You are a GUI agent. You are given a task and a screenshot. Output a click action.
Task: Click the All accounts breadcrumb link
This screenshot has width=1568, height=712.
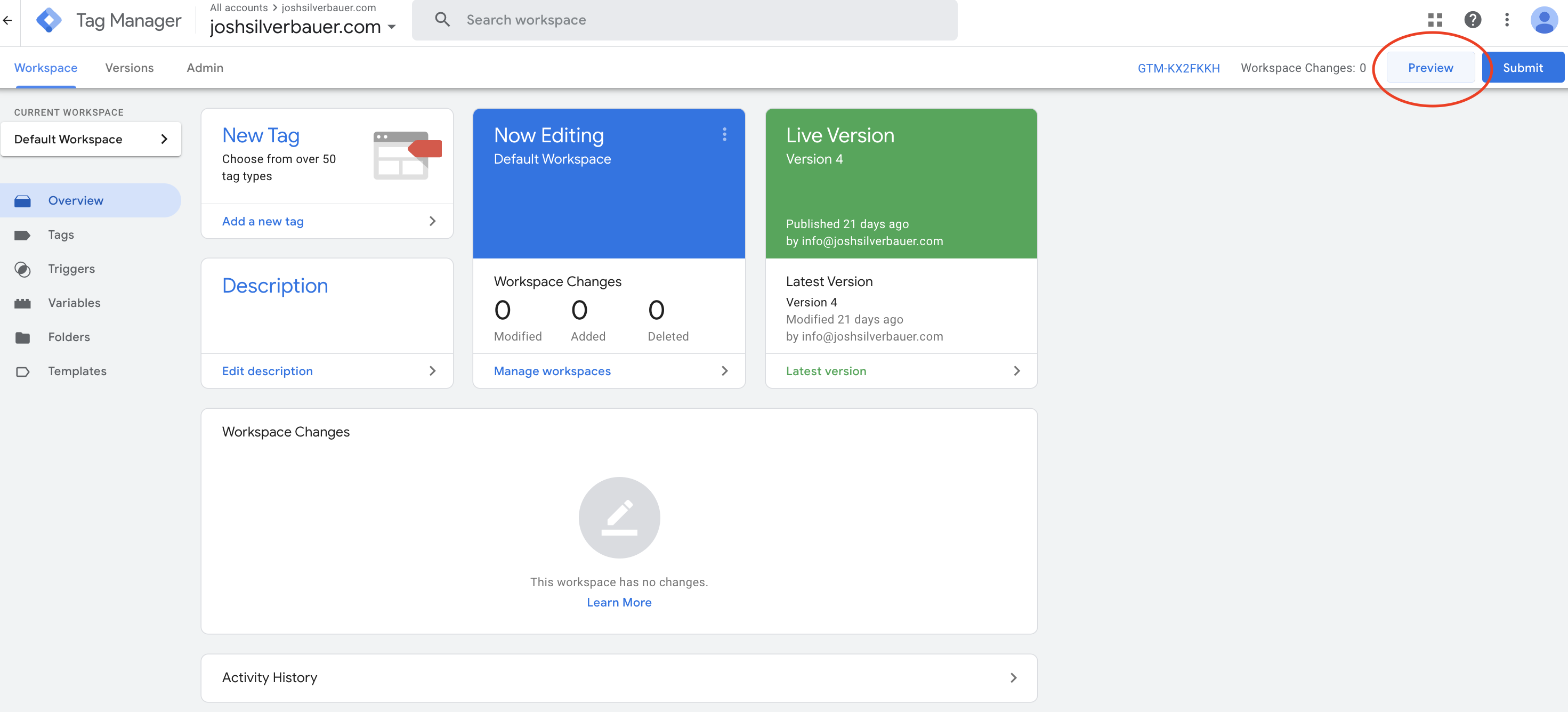(x=239, y=7)
